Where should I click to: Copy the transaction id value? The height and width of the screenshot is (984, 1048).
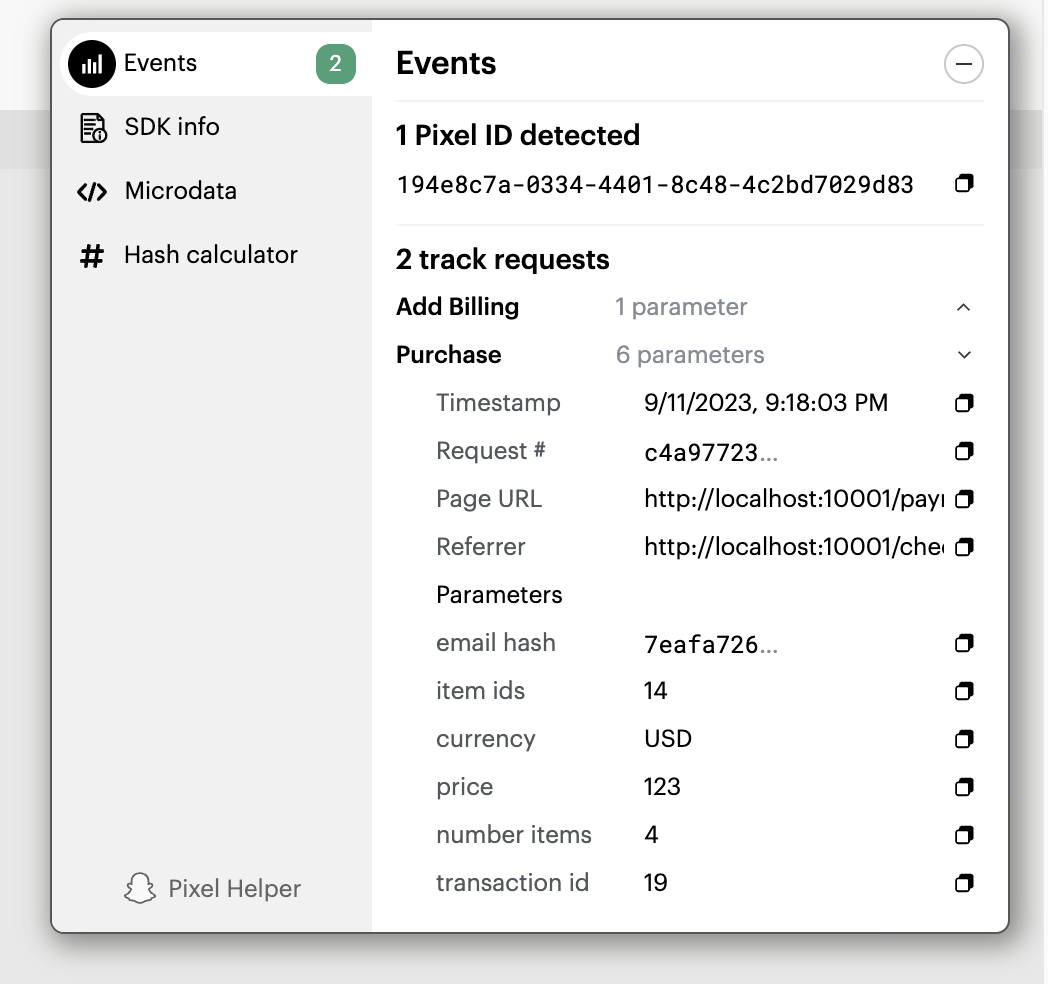pyautogui.click(x=964, y=883)
